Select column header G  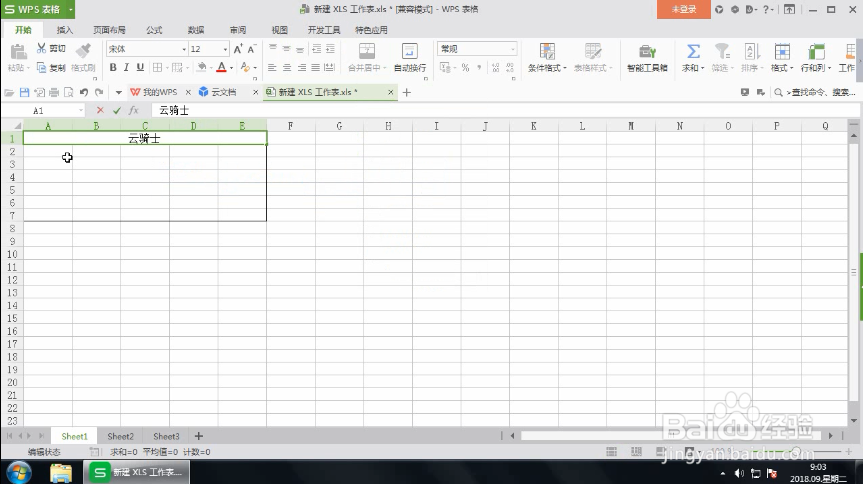pyautogui.click(x=340, y=126)
